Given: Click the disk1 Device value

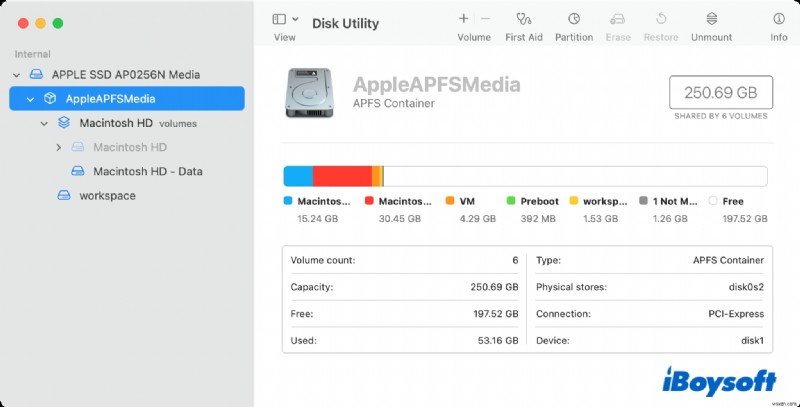Looking at the screenshot, I should 753,340.
